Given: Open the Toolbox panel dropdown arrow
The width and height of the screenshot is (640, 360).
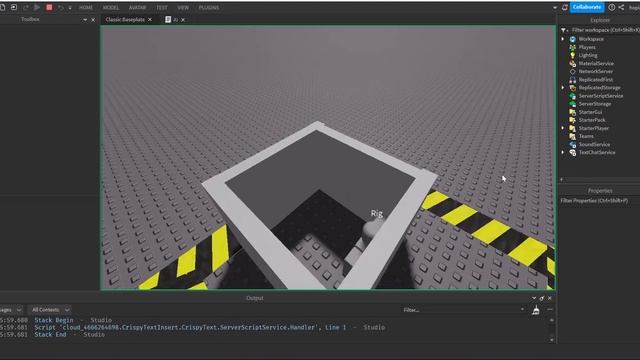Looking at the screenshot, I should (x=85, y=20).
